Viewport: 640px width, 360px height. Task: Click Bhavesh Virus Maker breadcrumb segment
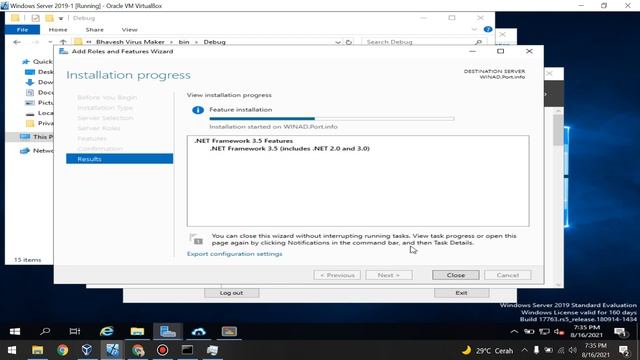[x=130, y=42]
